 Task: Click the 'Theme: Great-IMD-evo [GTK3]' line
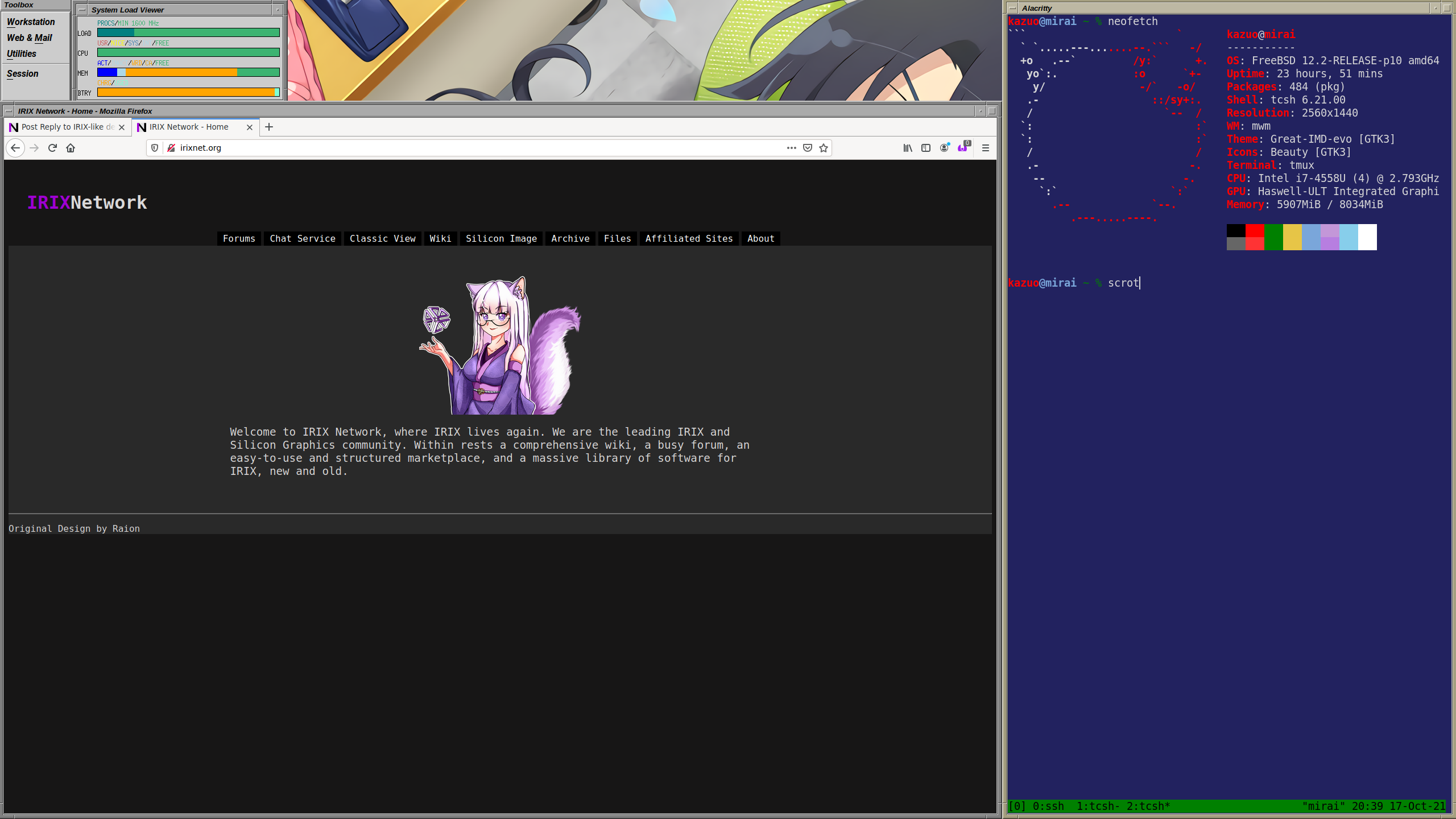click(x=1311, y=139)
